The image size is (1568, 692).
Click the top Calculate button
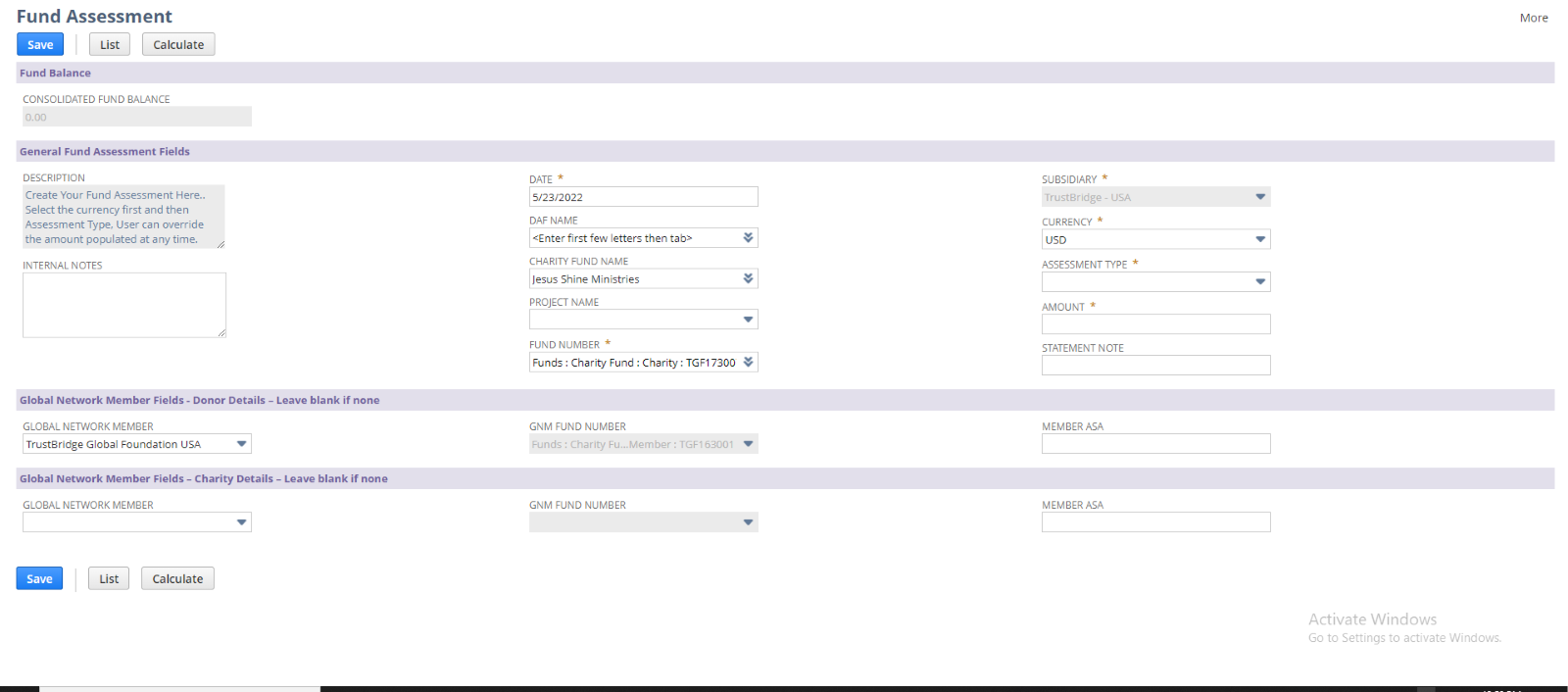pos(178,44)
